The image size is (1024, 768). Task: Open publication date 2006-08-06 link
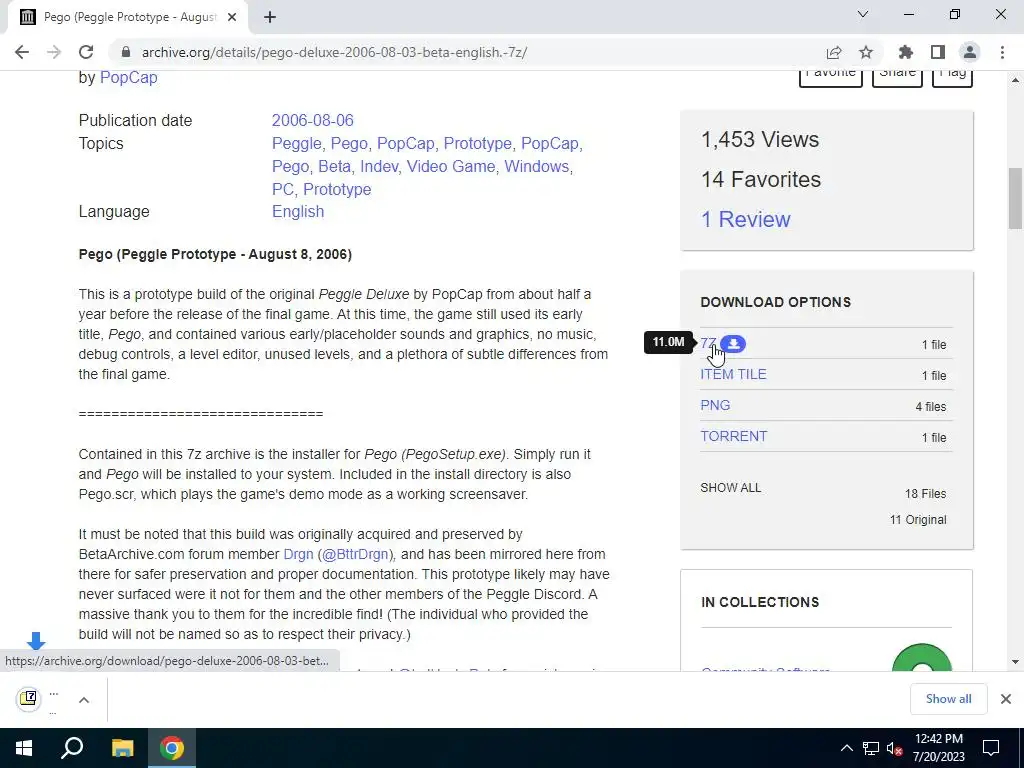pyautogui.click(x=312, y=120)
